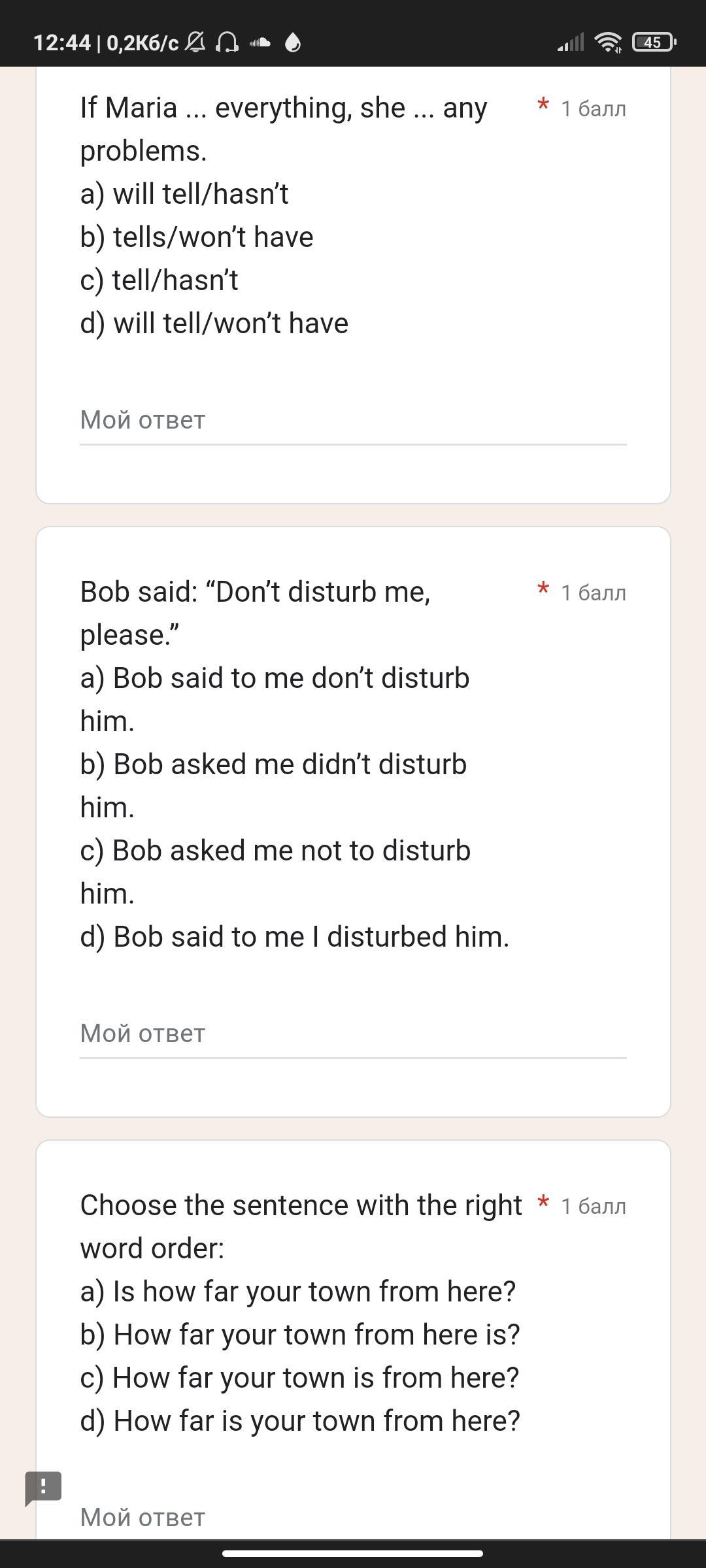Tap the water droplet status icon

tap(293, 43)
